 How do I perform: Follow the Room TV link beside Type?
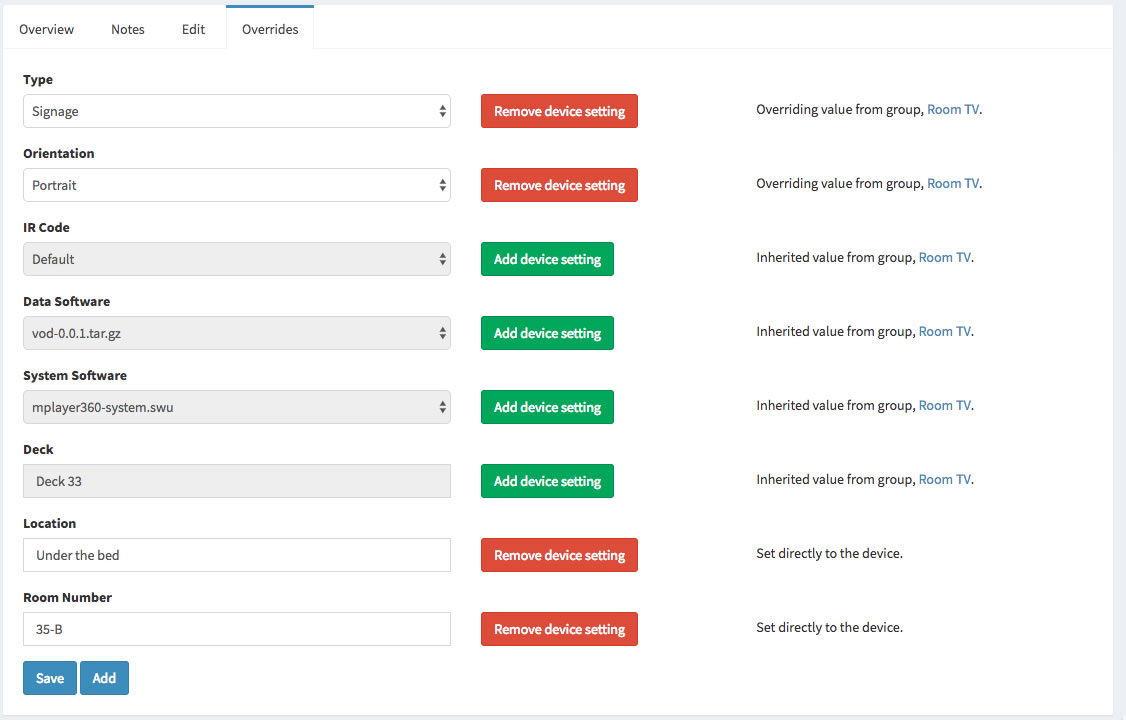tap(953, 110)
